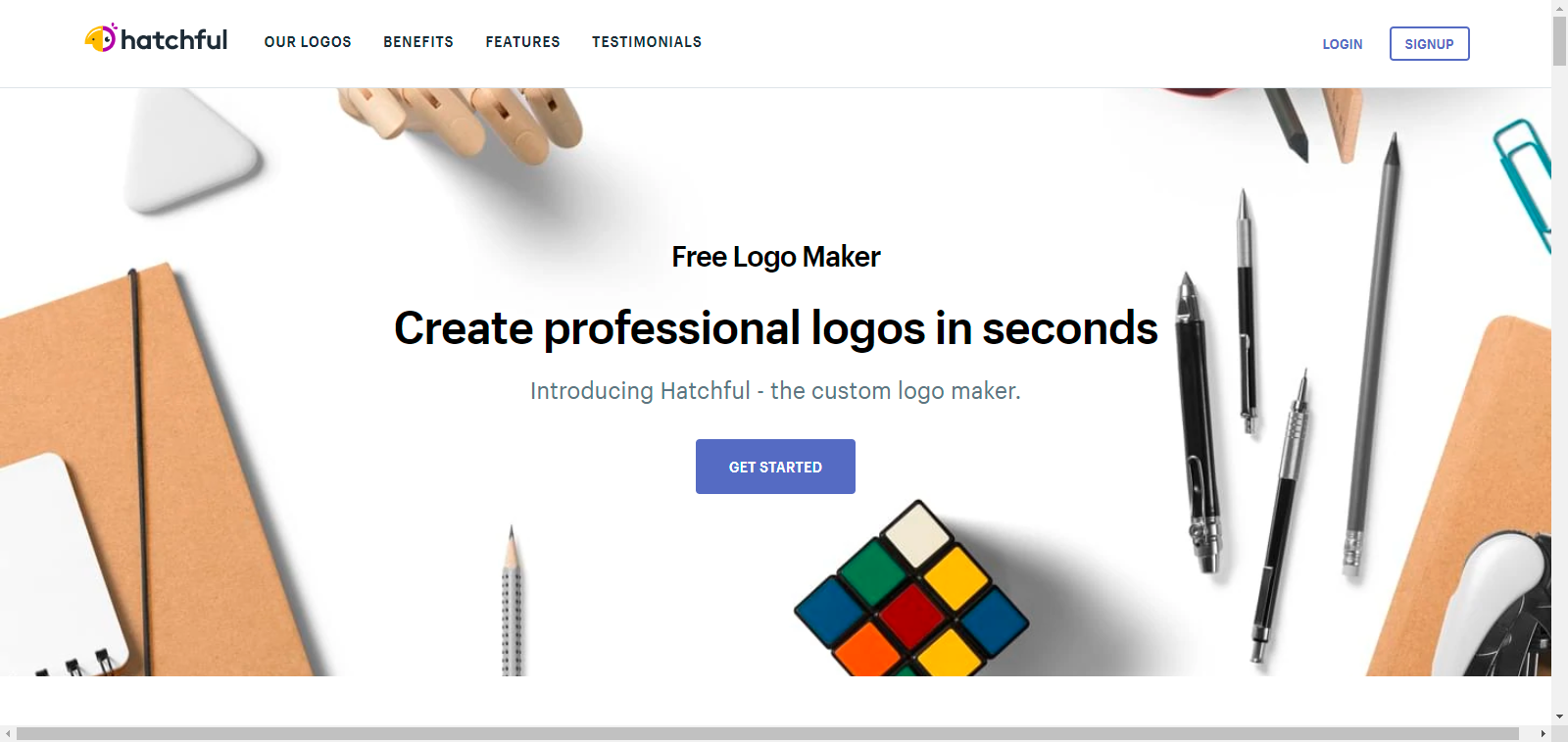
Task: Click the Login link
Action: coord(1343,44)
